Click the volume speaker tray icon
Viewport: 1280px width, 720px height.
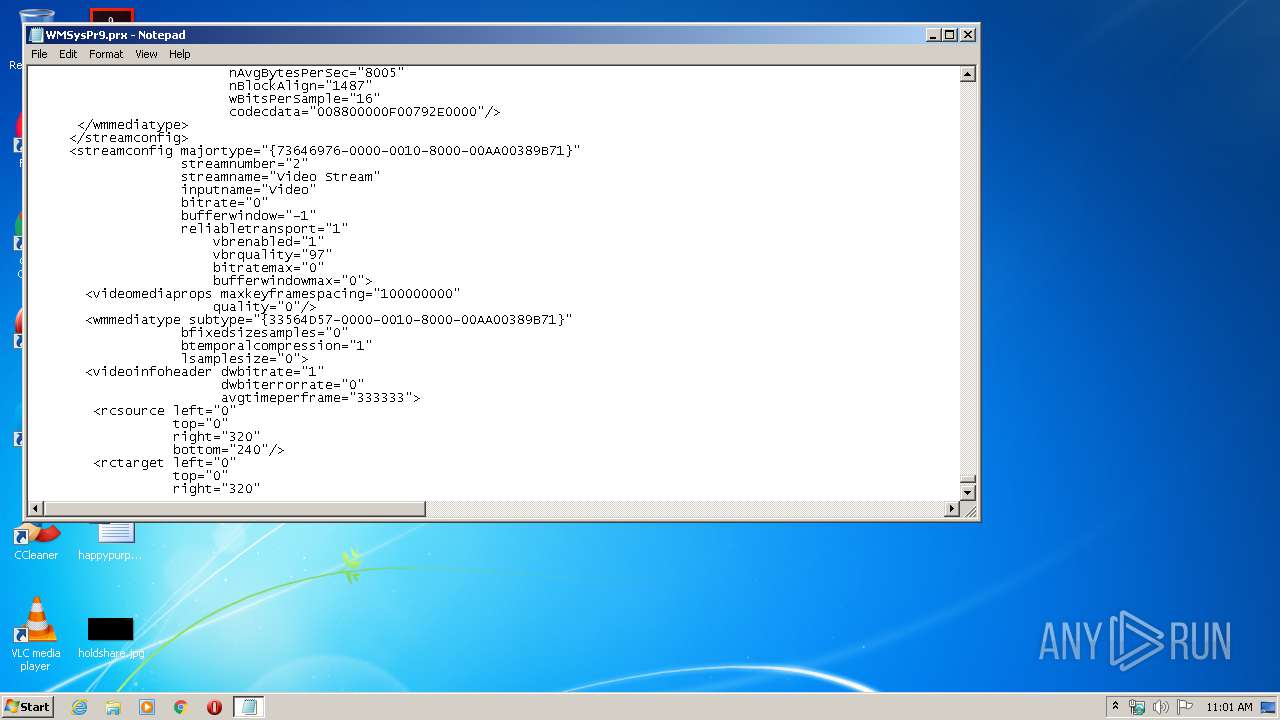[x=1161, y=707]
